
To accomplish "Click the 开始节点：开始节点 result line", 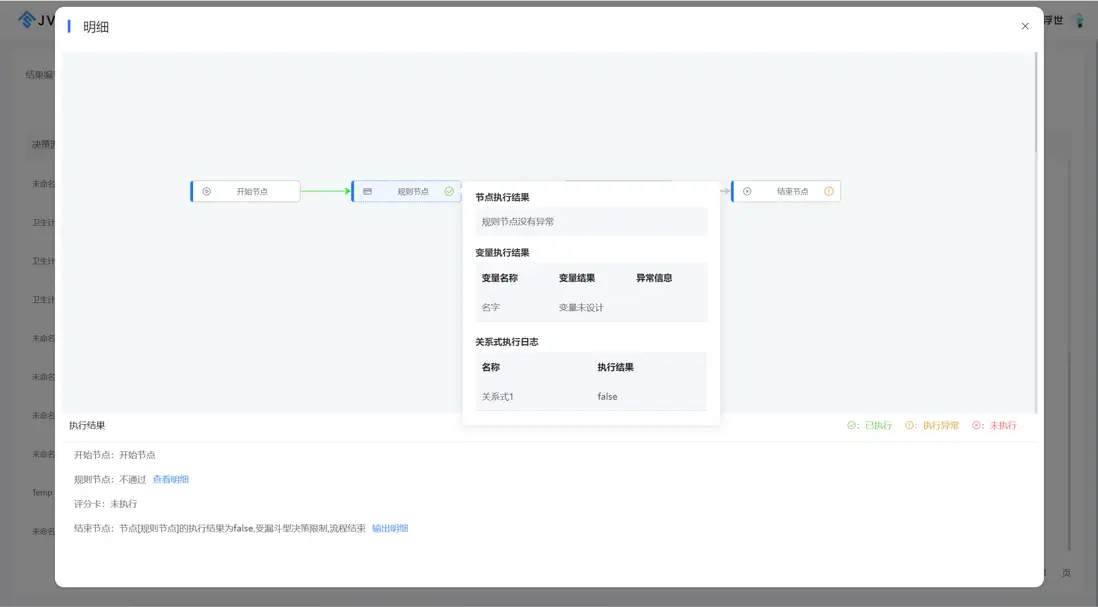I will [x=114, y=455].
